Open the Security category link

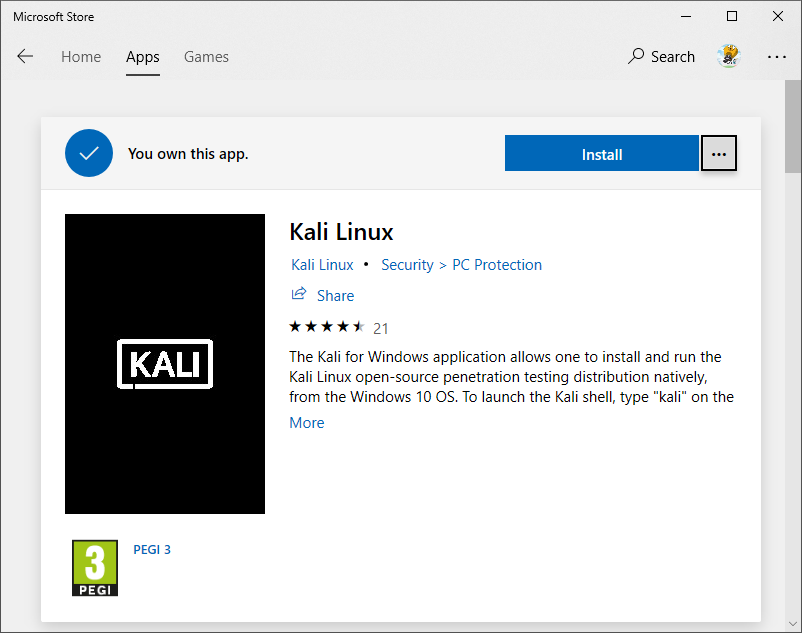point(407,265)
